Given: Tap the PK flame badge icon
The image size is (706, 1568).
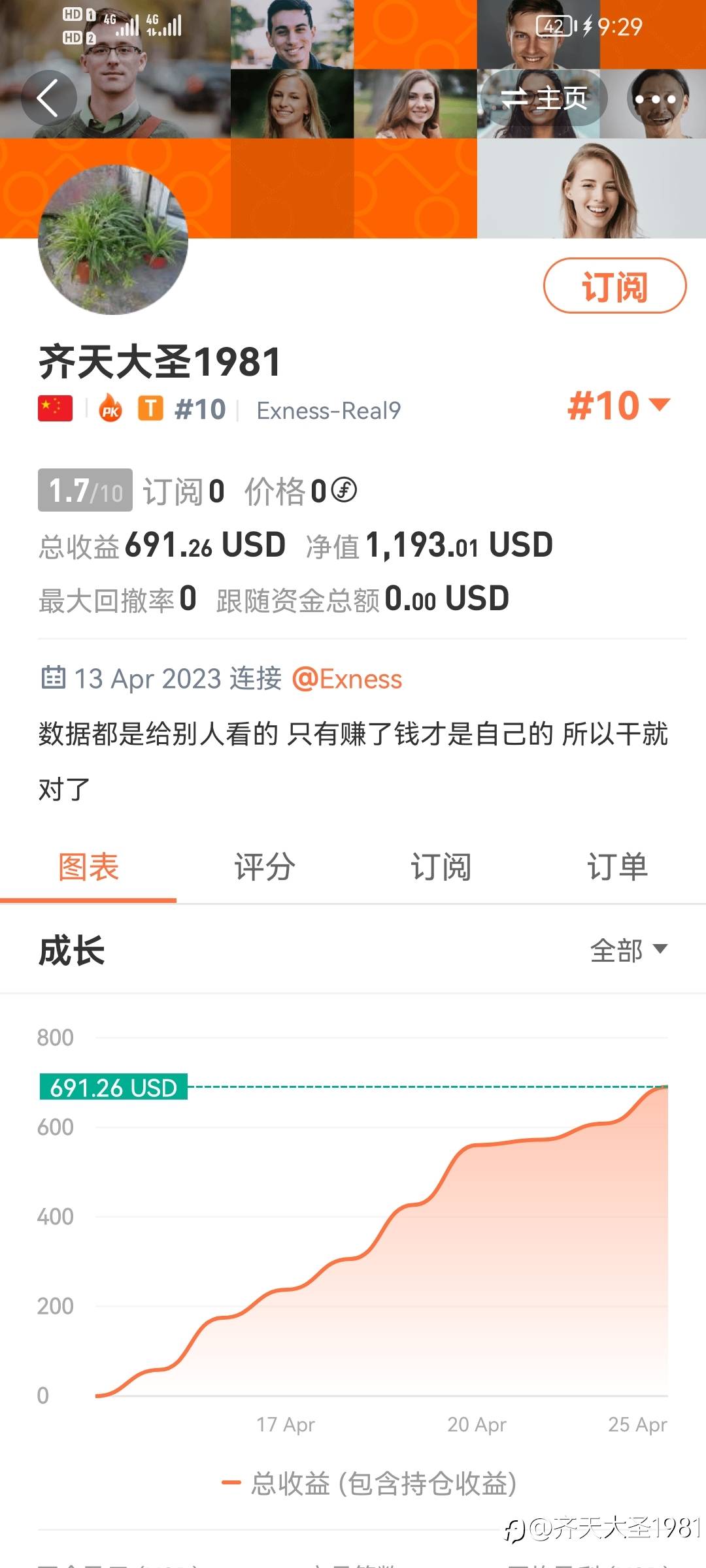Looking at the screenshot, I should pyautogui.click(x=110, y=410).
